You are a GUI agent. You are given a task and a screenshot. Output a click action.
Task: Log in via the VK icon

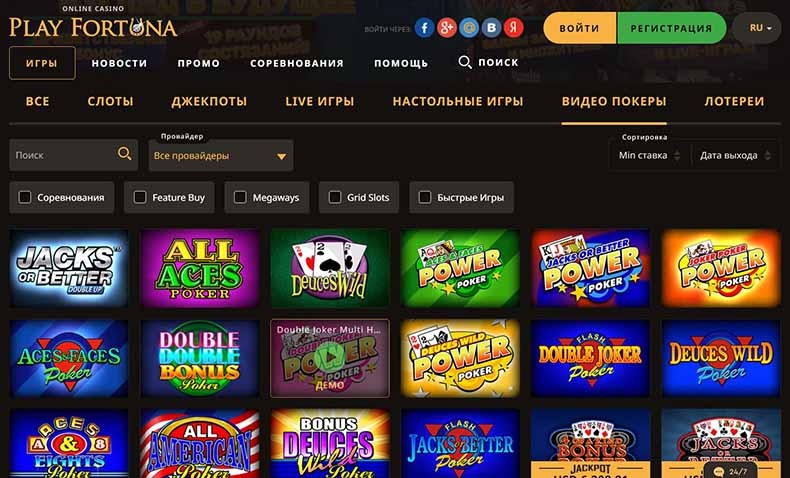pos(491,28)
